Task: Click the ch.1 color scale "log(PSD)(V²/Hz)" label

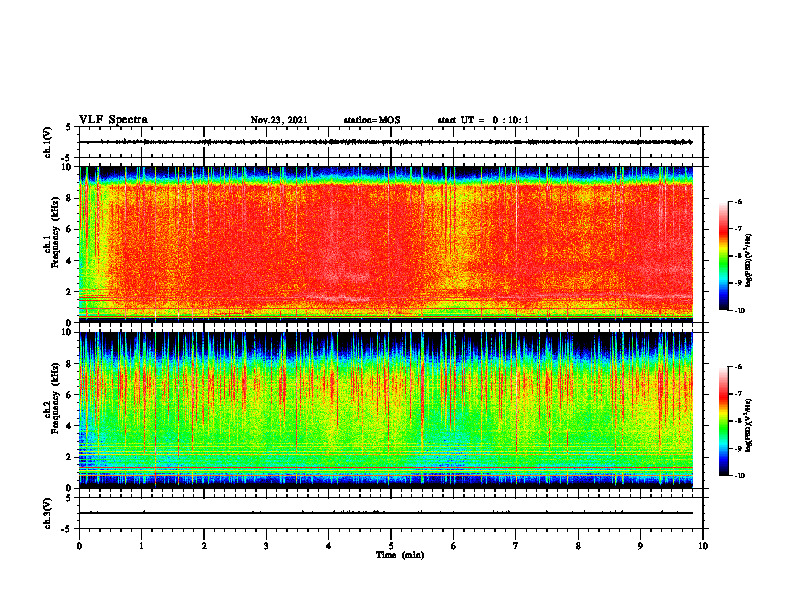Action: pos(749,260)
